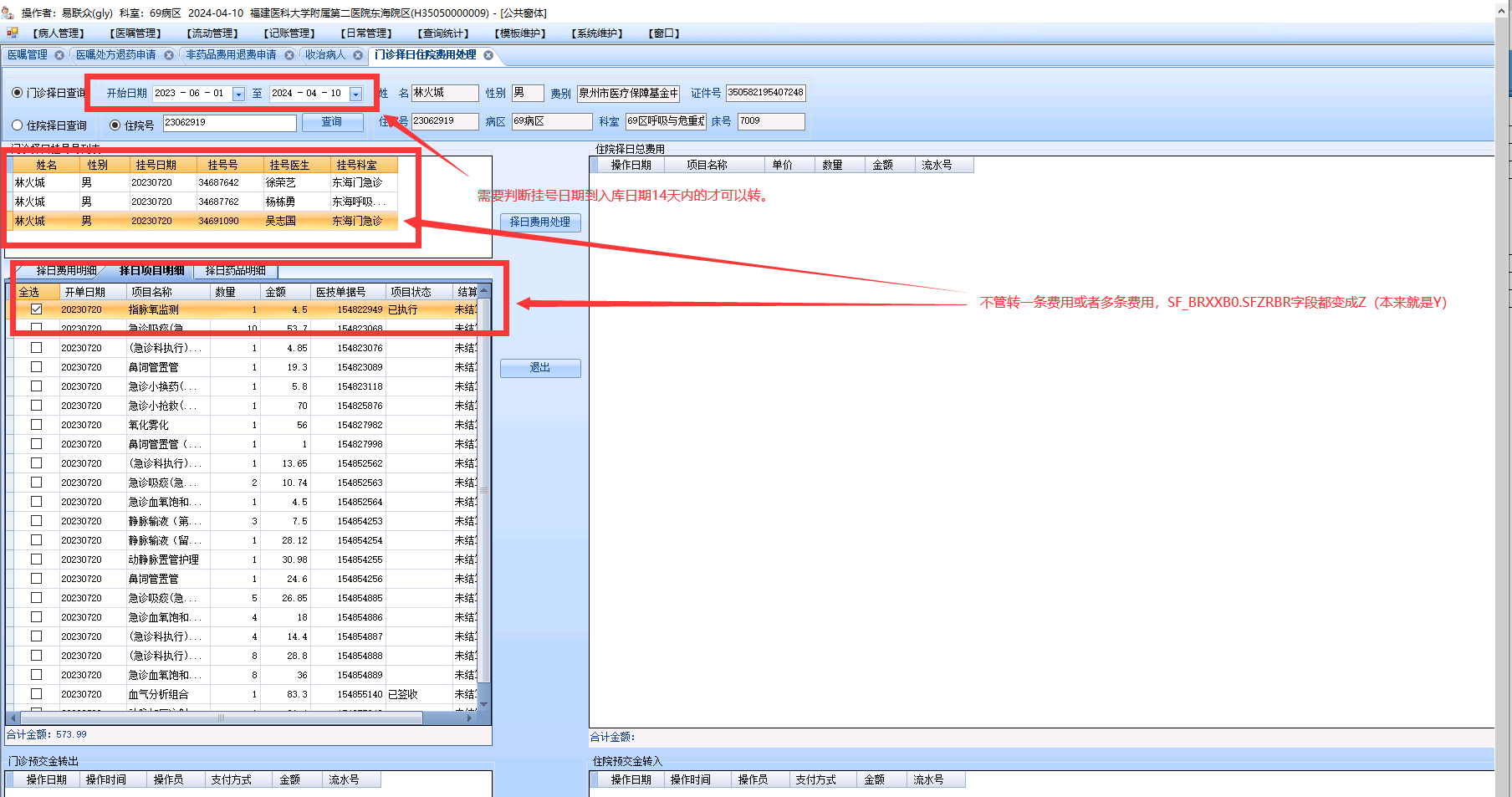Viewport: 1512px width, 797px height.
Task: Open the 流动管理 menu
Action: [x=212, y=33]
